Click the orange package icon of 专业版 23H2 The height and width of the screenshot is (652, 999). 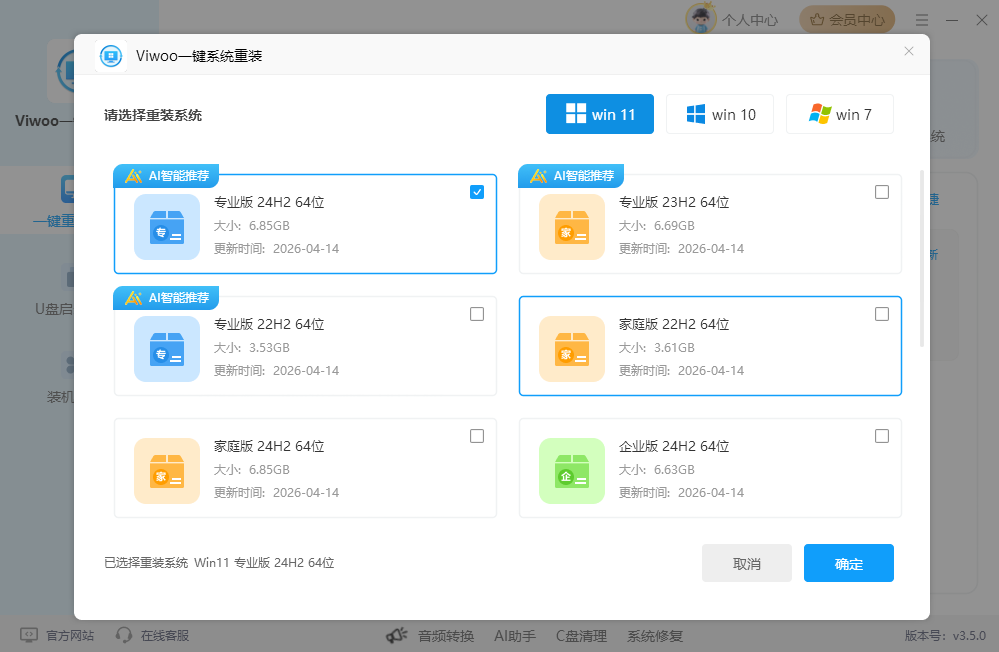point(571,227)
